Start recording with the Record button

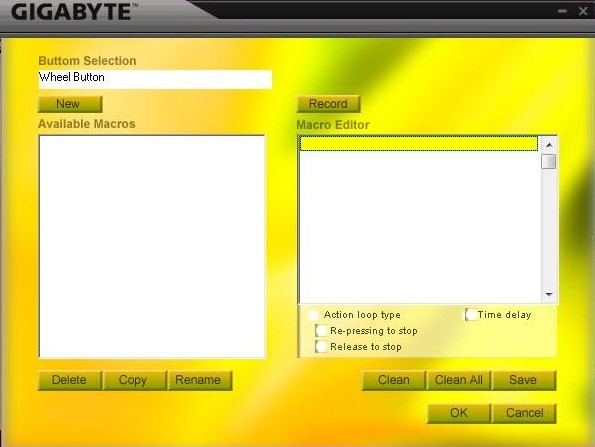point(328,104)
